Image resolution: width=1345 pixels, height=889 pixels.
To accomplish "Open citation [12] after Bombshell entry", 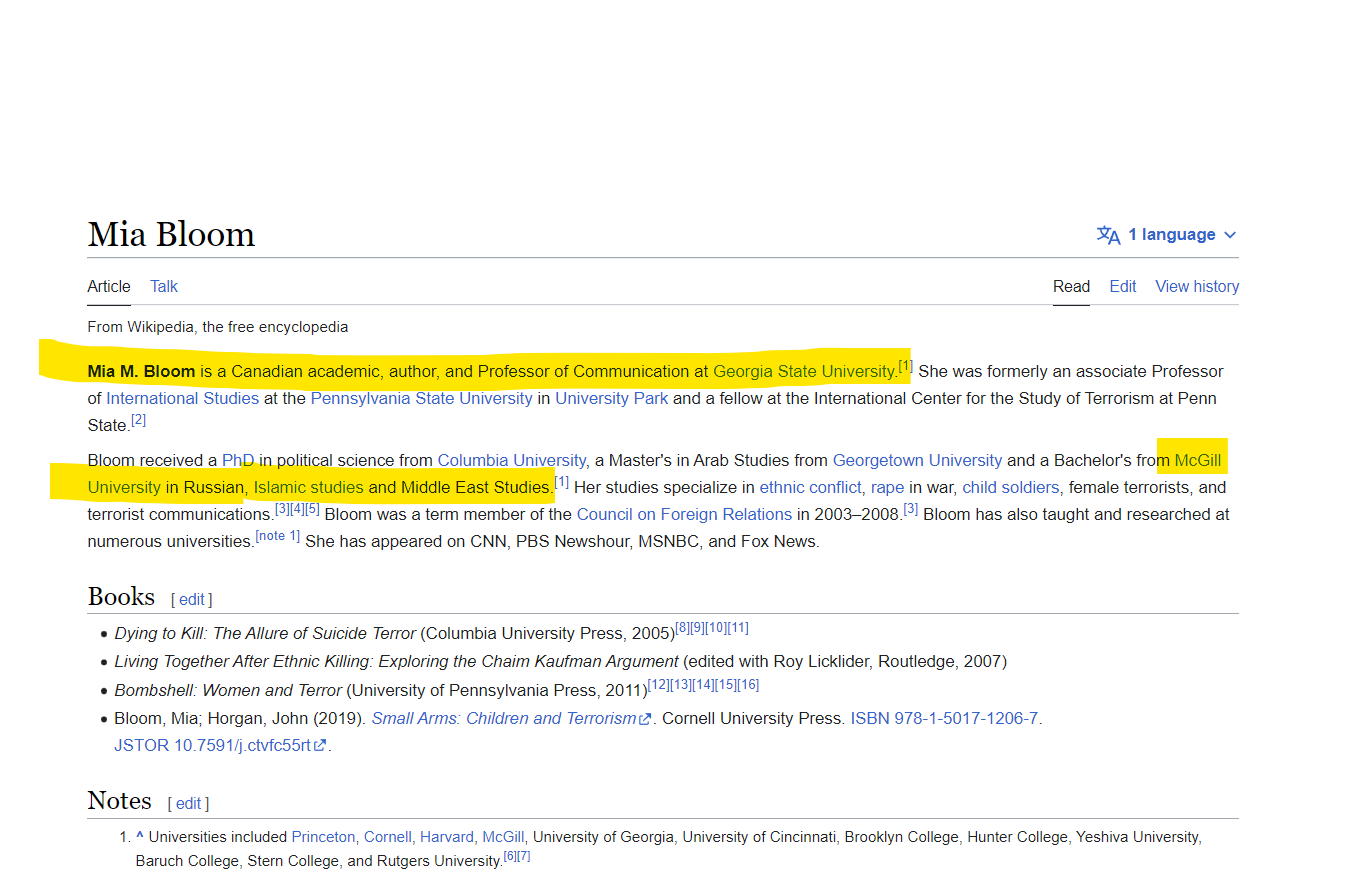I will [658, 685].
